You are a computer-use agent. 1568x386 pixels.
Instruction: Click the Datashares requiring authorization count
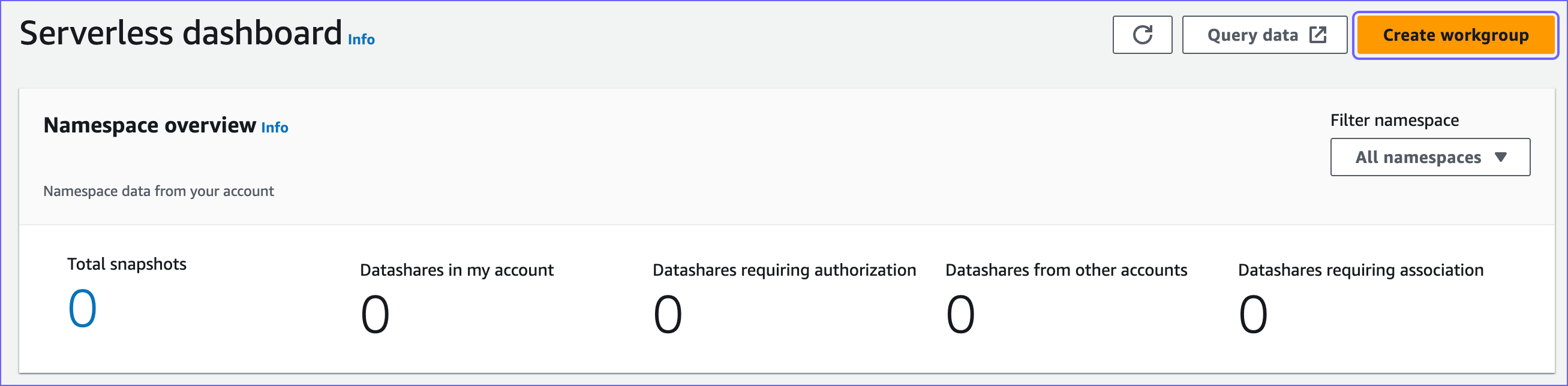(x=667, y=314)
